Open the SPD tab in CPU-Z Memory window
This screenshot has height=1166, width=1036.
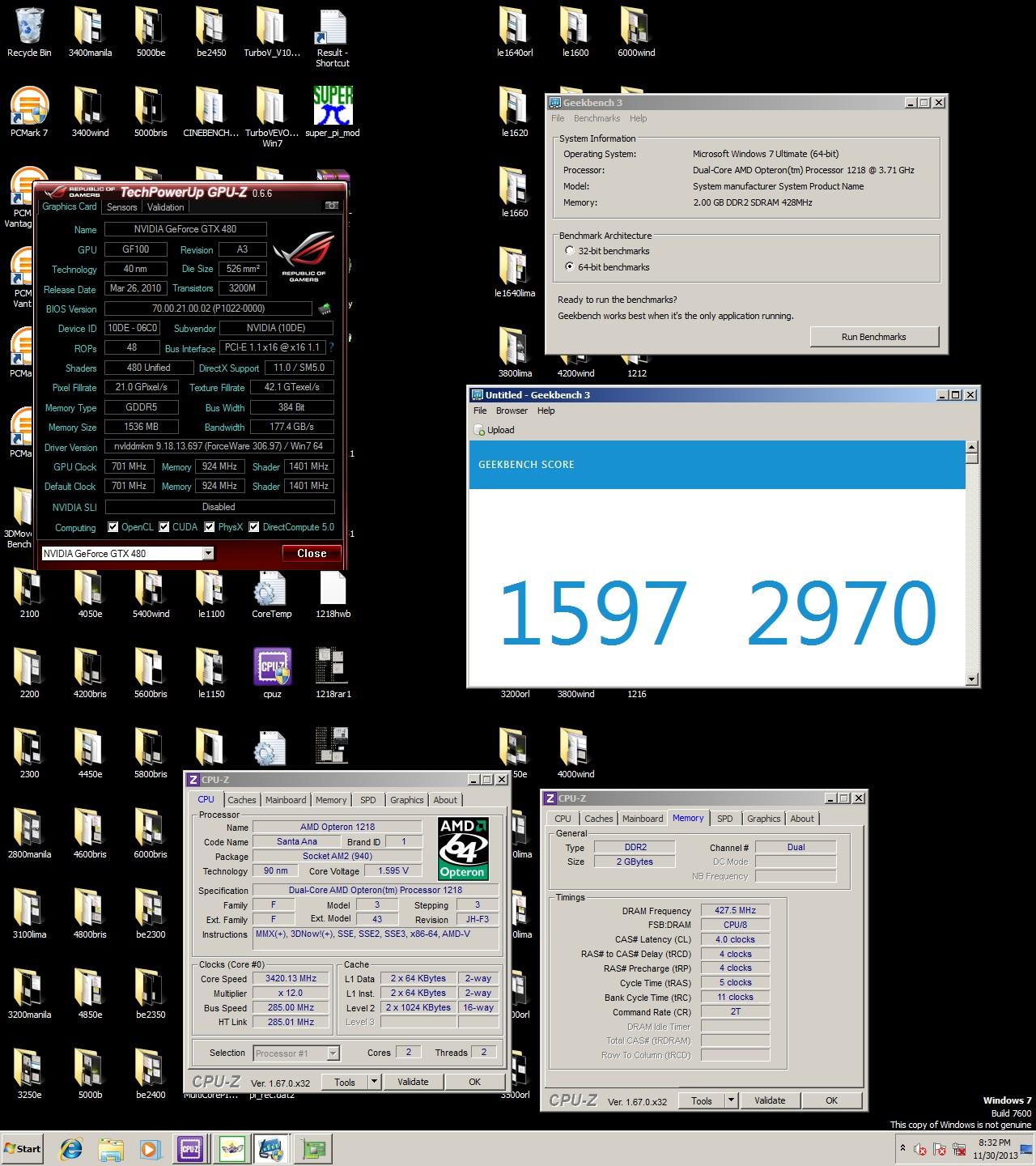(725, 819)
